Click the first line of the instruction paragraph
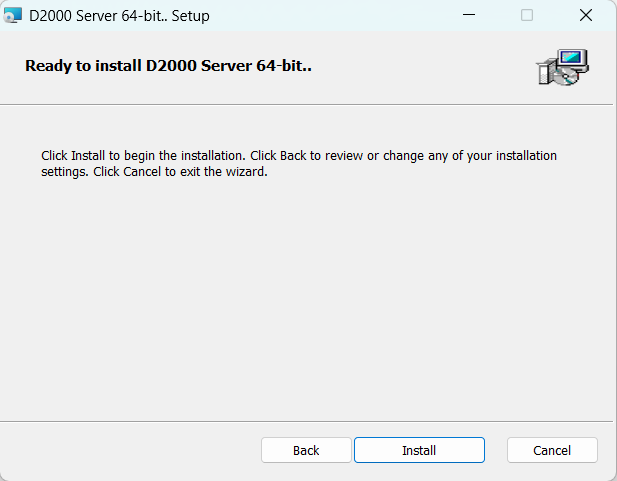Viewport: 617px width, 481px height. pos(300,156)
